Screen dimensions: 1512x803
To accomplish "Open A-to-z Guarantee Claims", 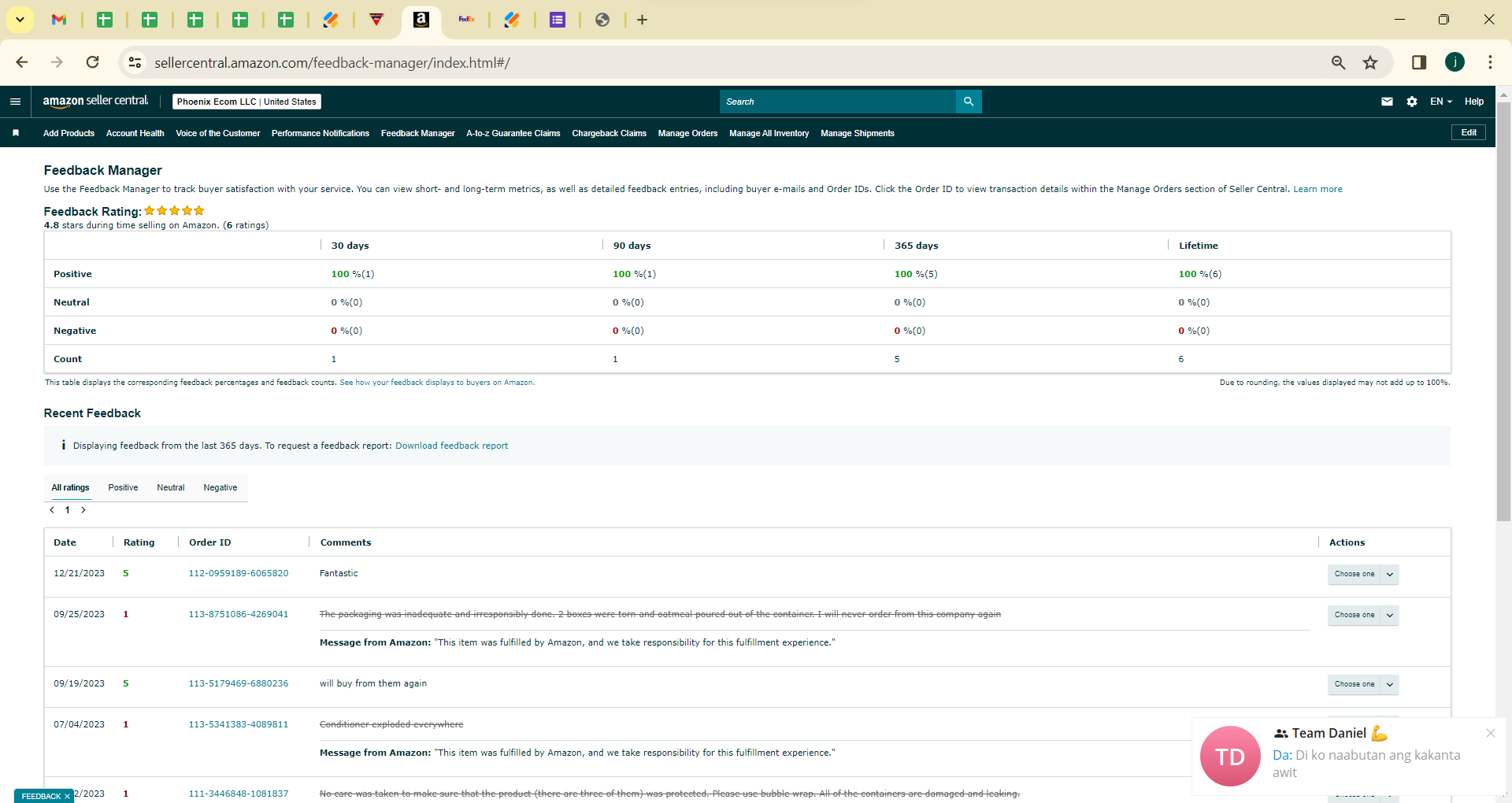I will pyautogui.click(x=513, y=134).
